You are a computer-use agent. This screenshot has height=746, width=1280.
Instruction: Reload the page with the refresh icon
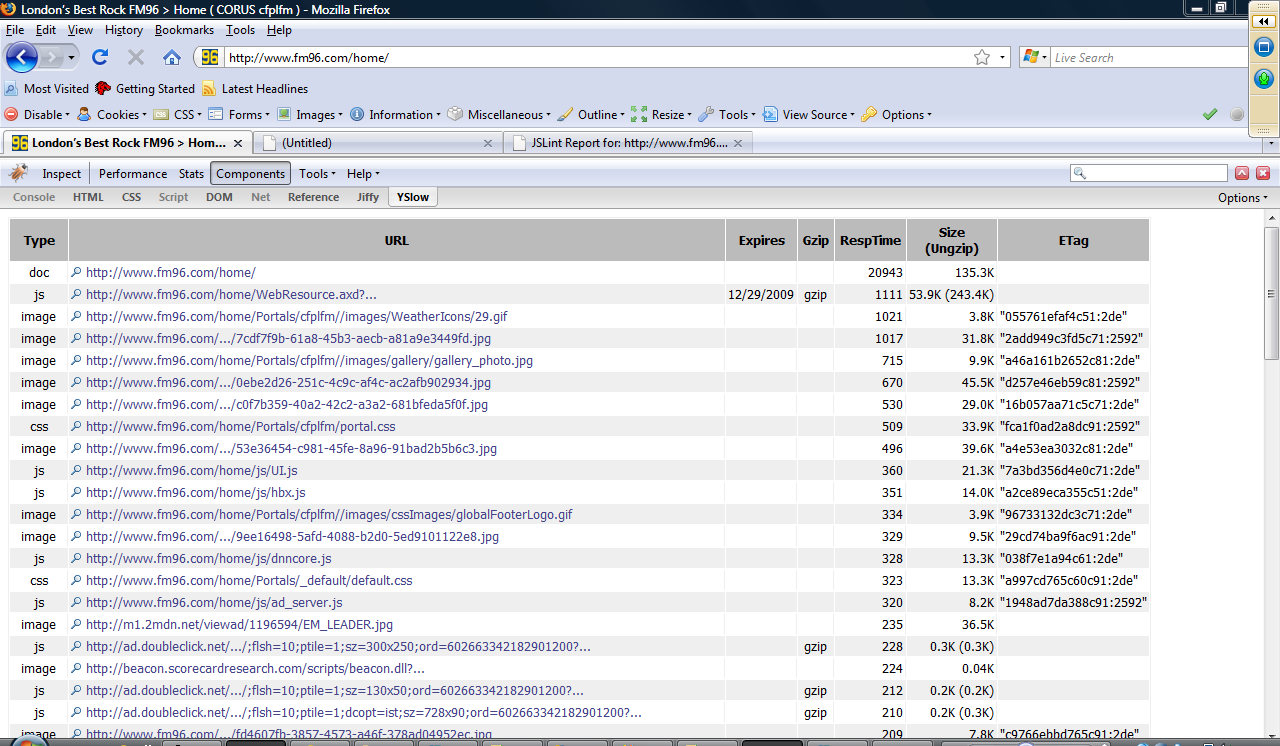[x=100, y=58]
